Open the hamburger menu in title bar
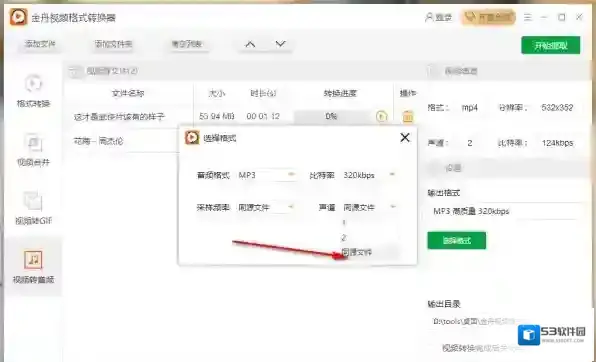This screenshot has height=362, width=596. point(528,17)
